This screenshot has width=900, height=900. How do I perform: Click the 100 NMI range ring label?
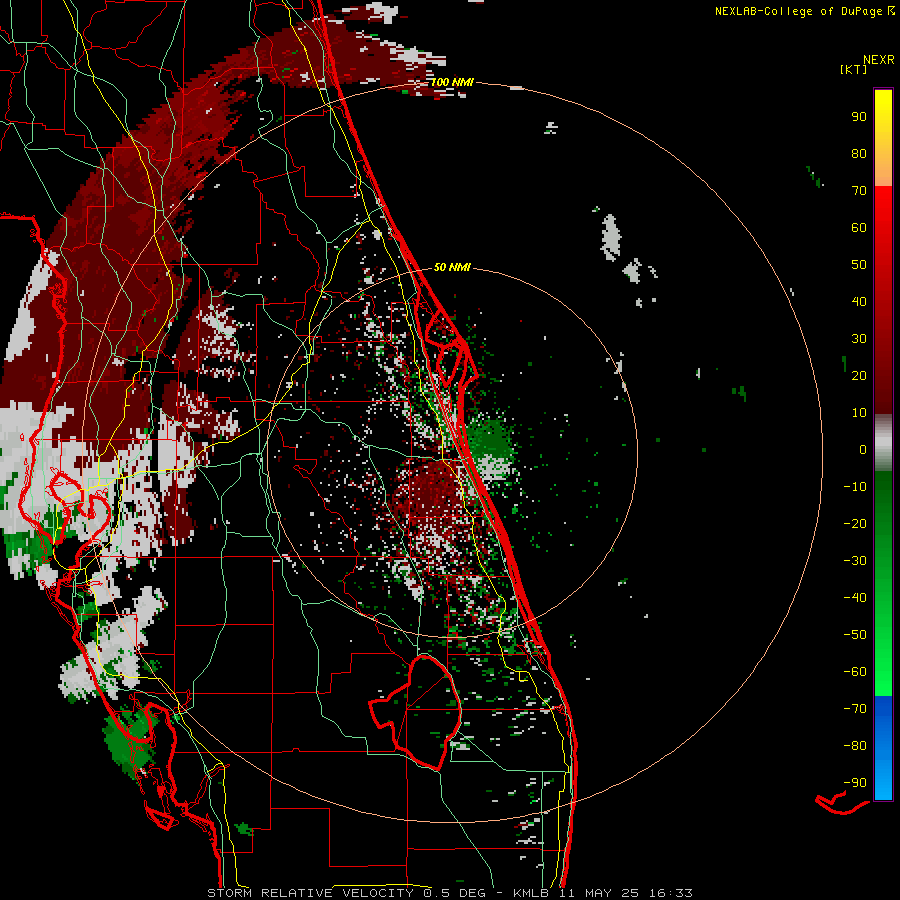point(452,82)
